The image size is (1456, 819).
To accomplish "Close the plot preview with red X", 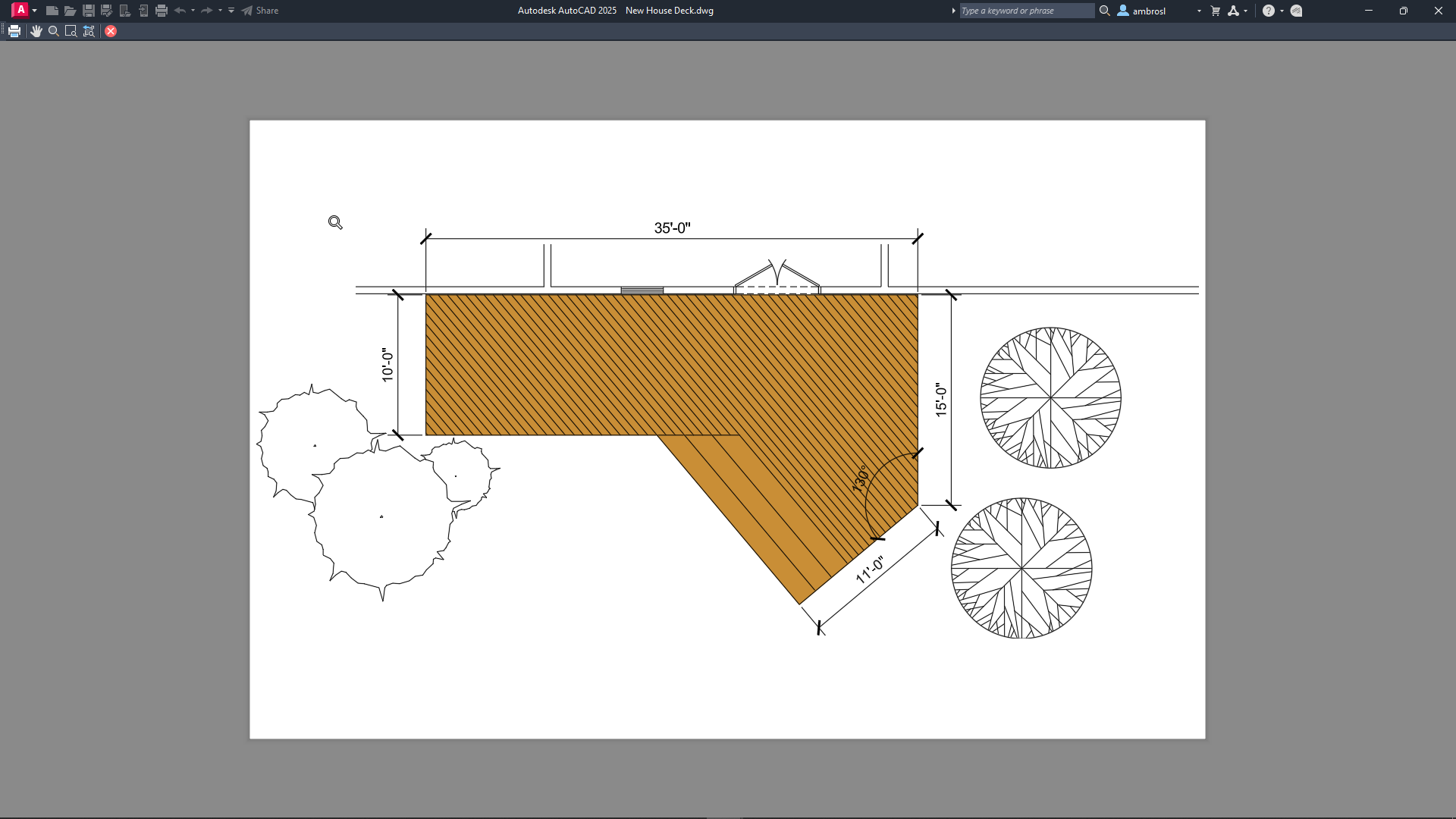I will point(111,31).
